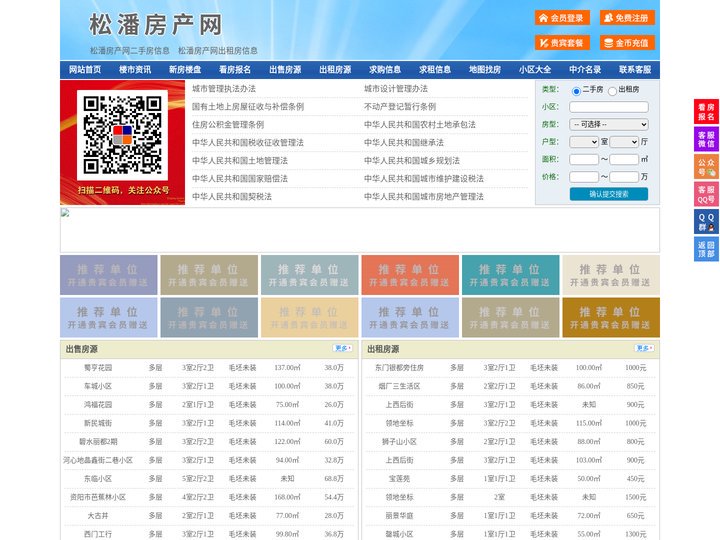The width and height of the screenshot is (720, 540).
Task: Open 中介名录 navigation item
Action: pos(585,70)
